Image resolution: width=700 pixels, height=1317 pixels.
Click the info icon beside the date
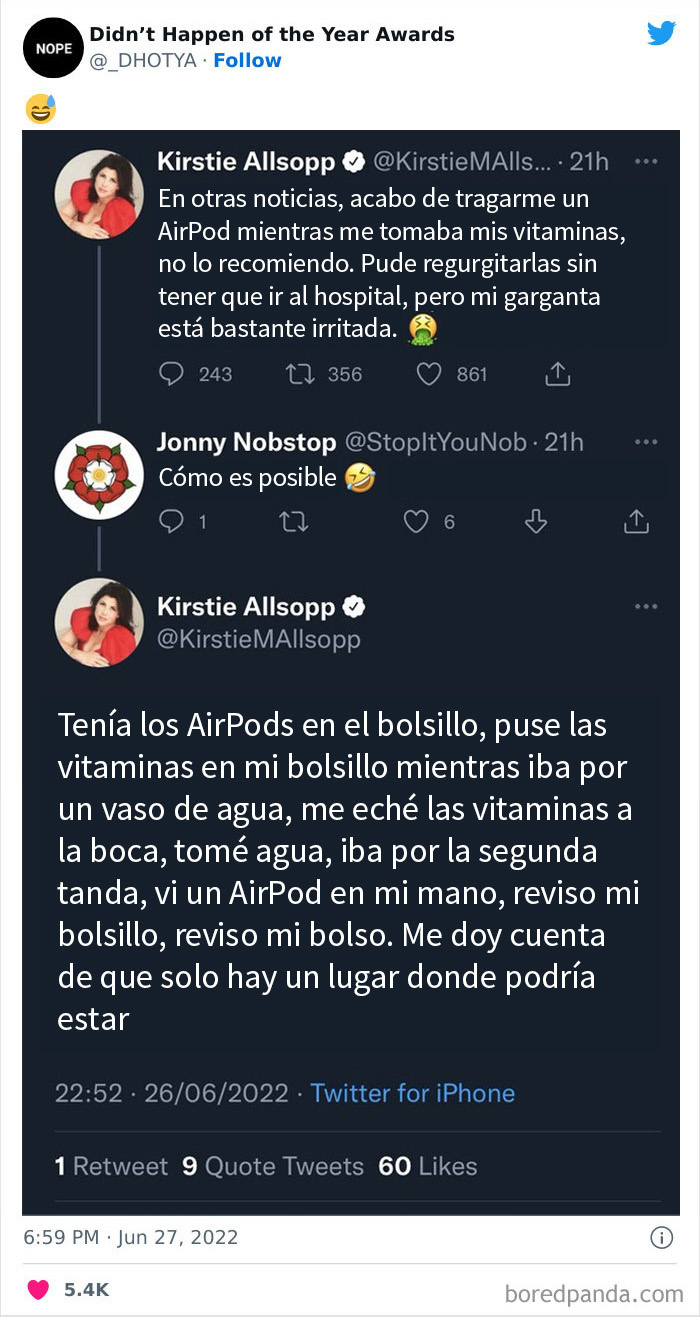pyautogui.click(x=662, y=1238)
